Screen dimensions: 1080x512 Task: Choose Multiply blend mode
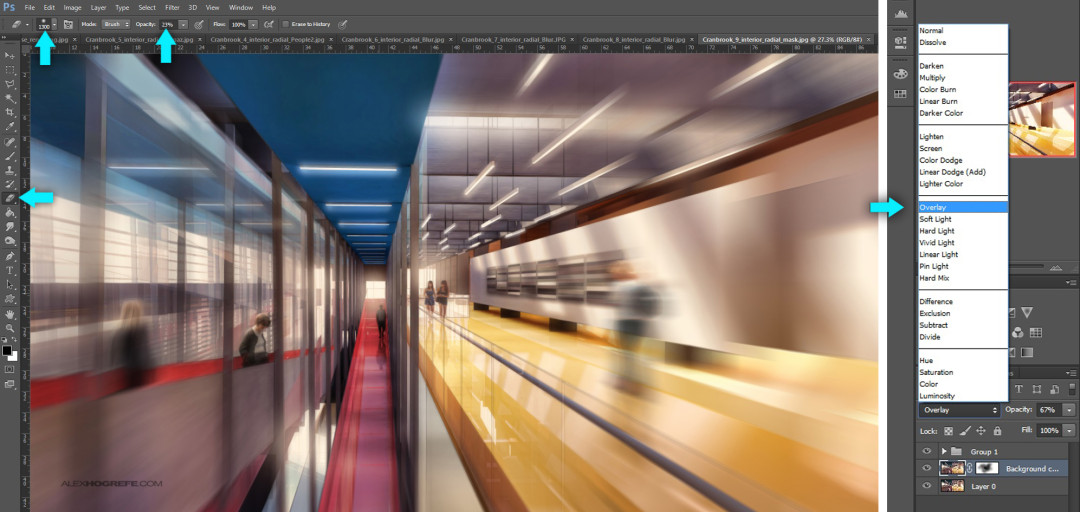click(x=963, y=78)
